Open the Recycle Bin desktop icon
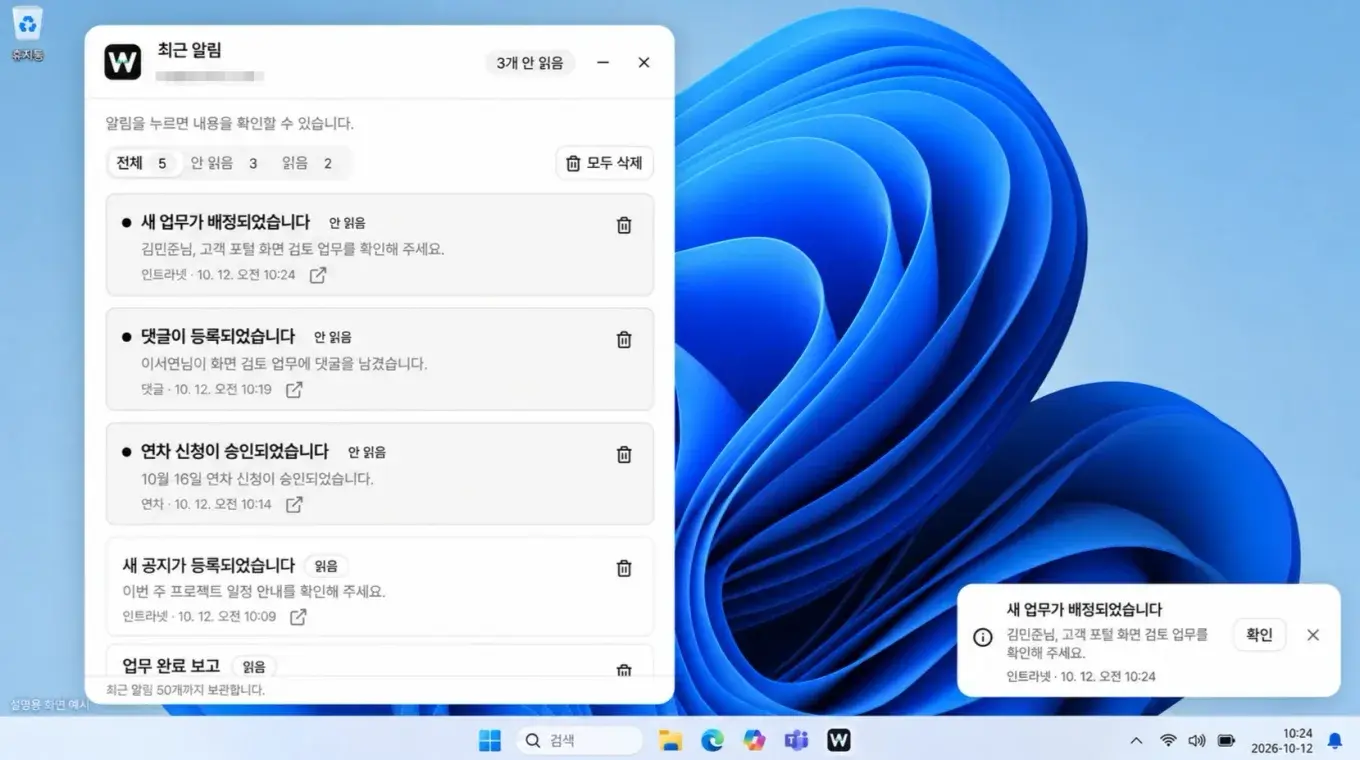Image resolution: width=1360 pixels, height=760 pixels. point(27,33)
